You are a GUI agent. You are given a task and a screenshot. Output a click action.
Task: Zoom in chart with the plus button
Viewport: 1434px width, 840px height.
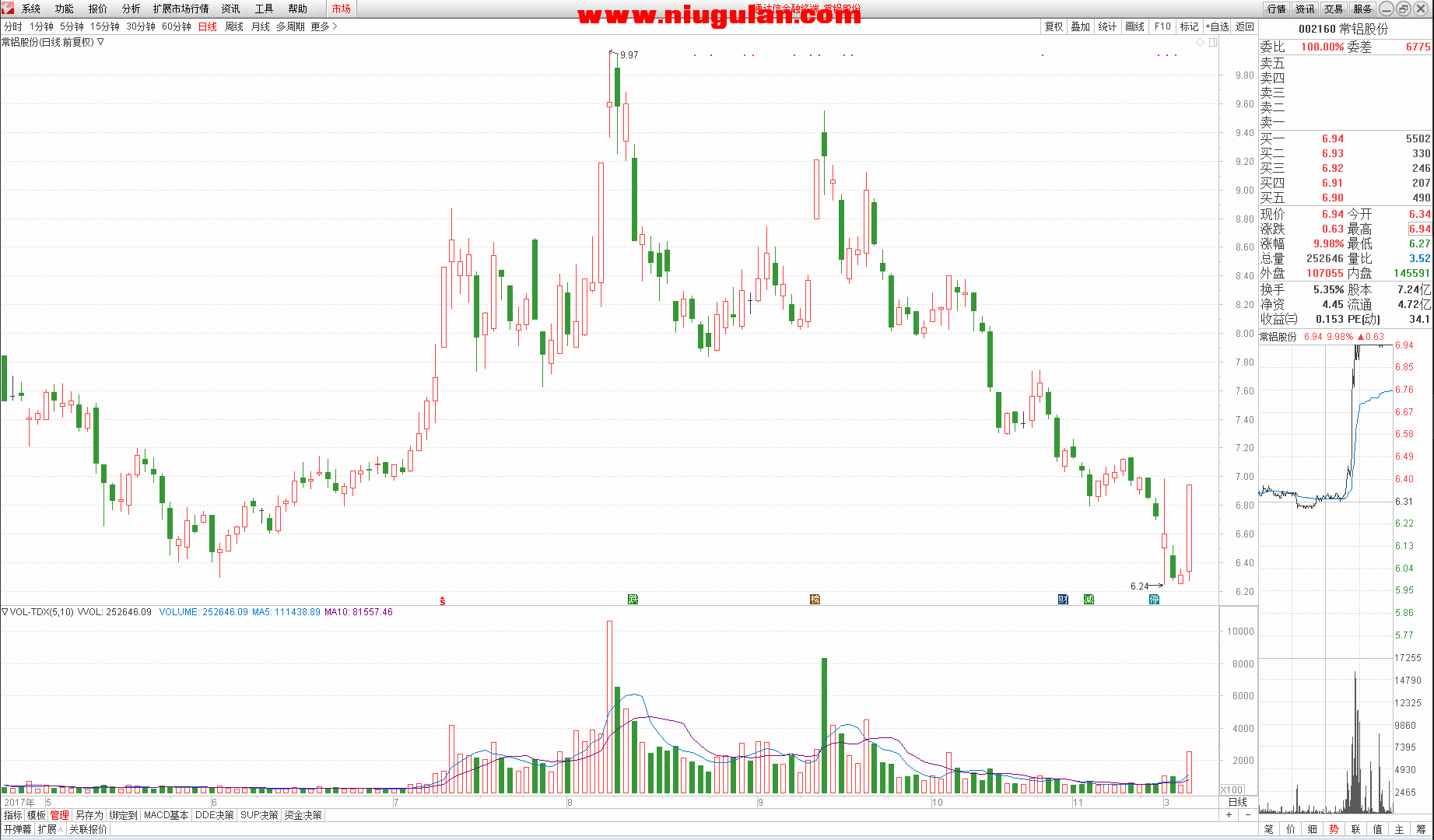click(x=1229, y=815)
